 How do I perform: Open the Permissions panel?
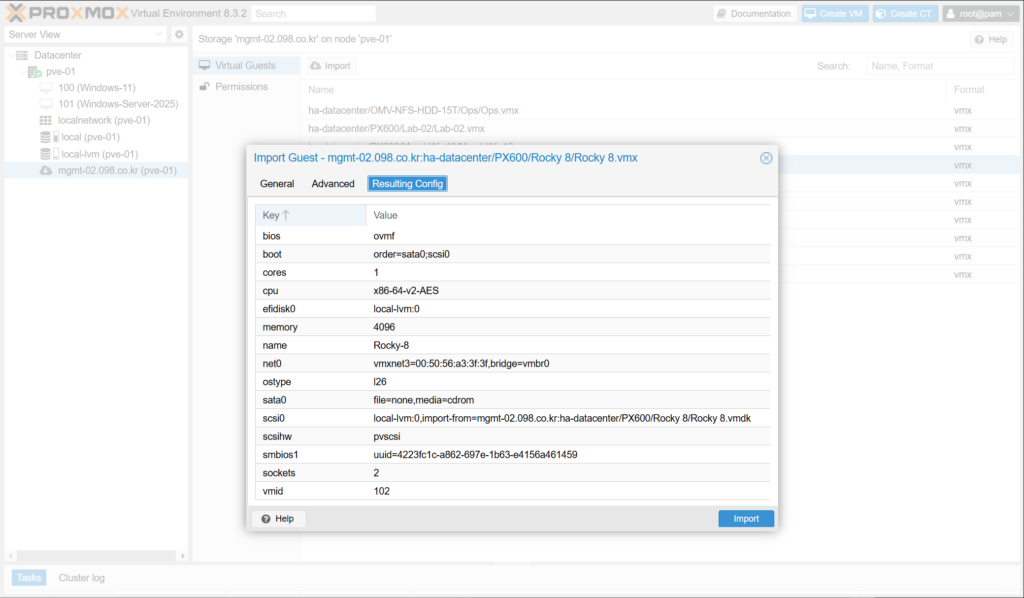241,87
